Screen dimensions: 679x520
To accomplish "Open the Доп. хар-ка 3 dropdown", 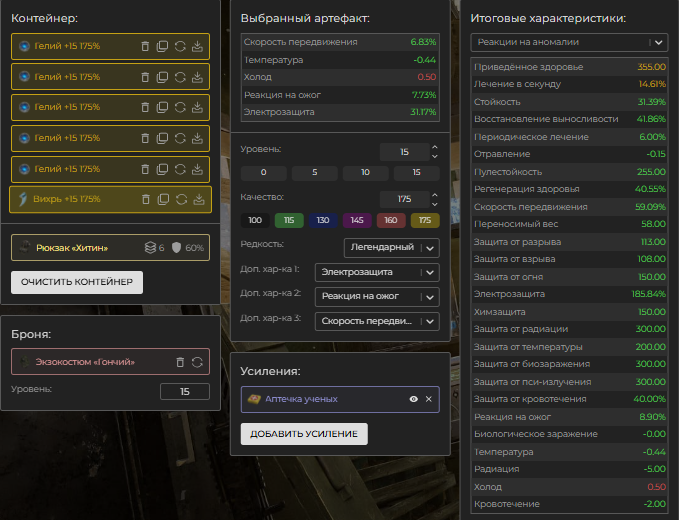I will point(376,321).
